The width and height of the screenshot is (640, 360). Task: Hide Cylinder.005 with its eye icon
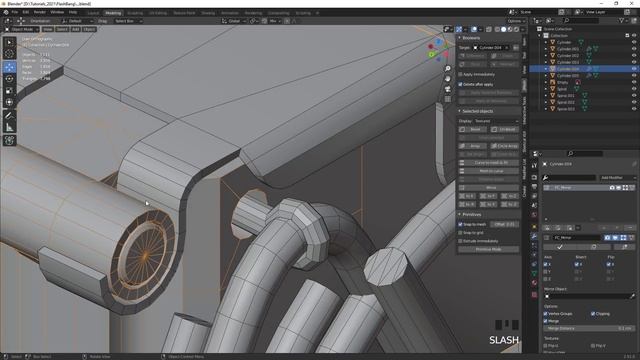(634, 76)
